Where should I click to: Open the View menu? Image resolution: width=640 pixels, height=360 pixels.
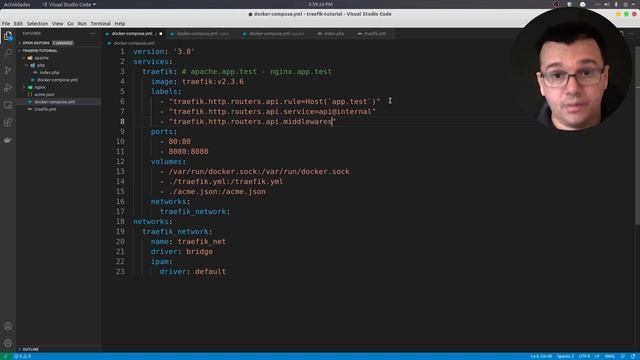(57, 24)
